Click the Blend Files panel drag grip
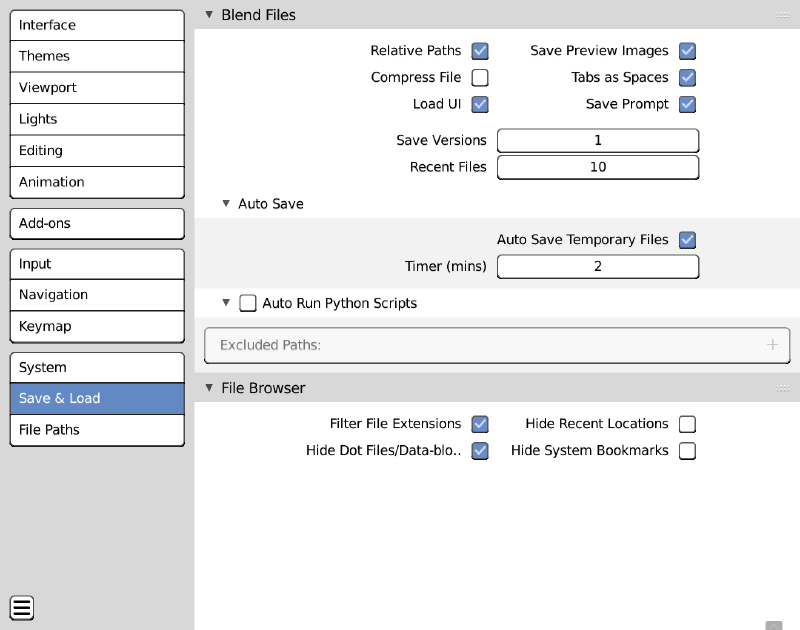This screenshot has width=800, height=630. point(783,15)
